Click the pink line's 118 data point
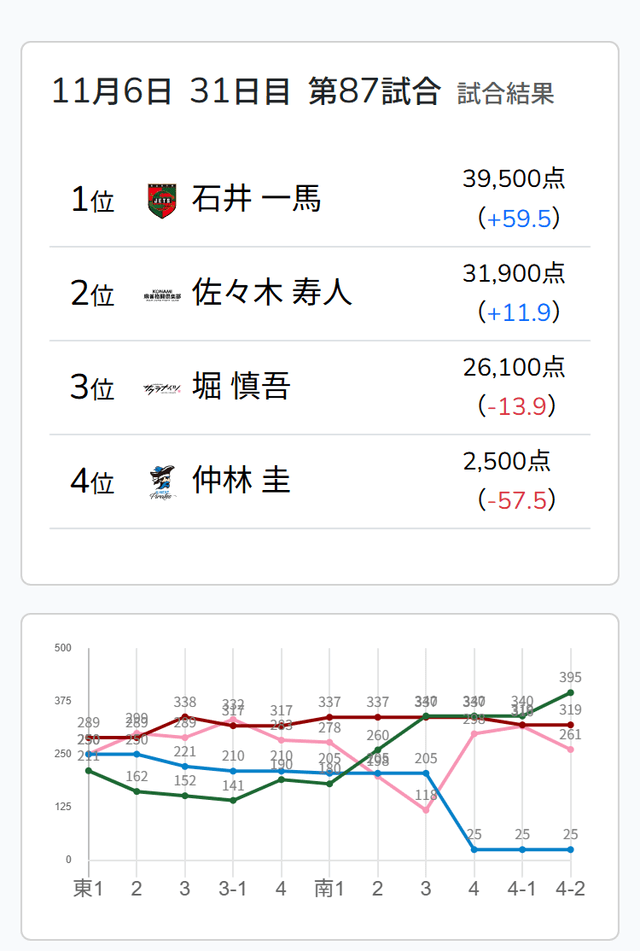Image resolution: width=640 pixels, height=951 pixels. click(426, 809)
